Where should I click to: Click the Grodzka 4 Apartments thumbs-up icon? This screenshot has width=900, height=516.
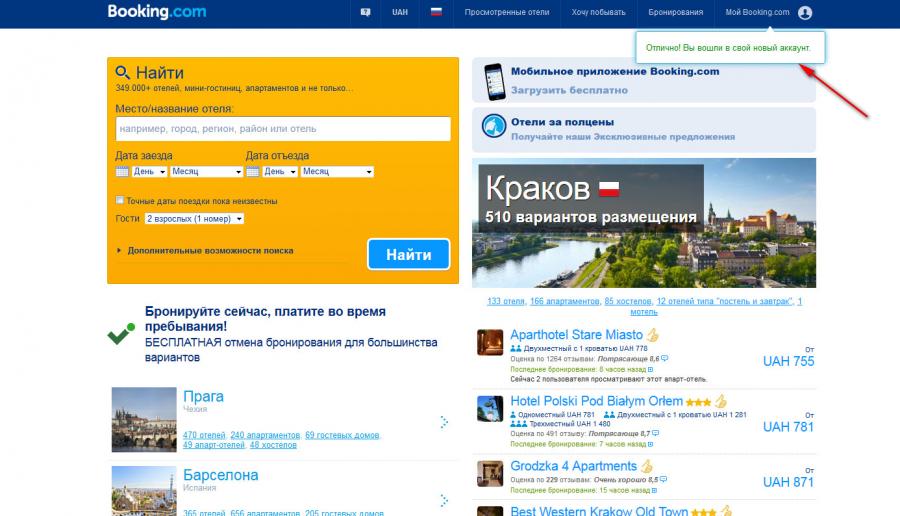(647, 465)
